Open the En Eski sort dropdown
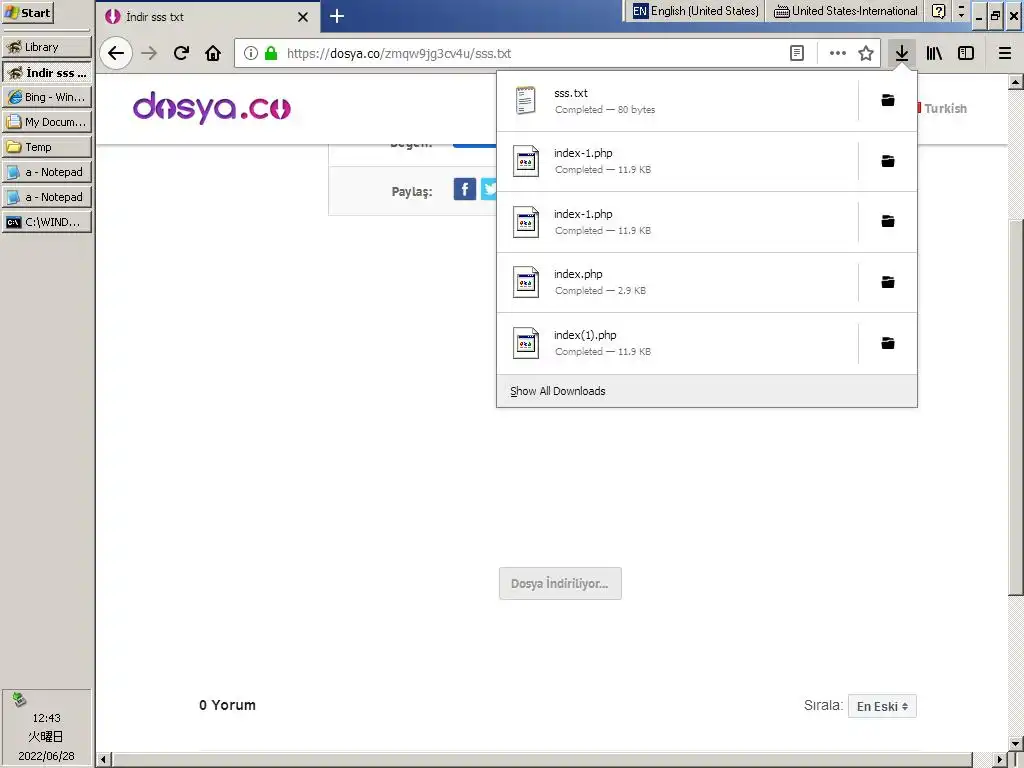 click(882, 707)
